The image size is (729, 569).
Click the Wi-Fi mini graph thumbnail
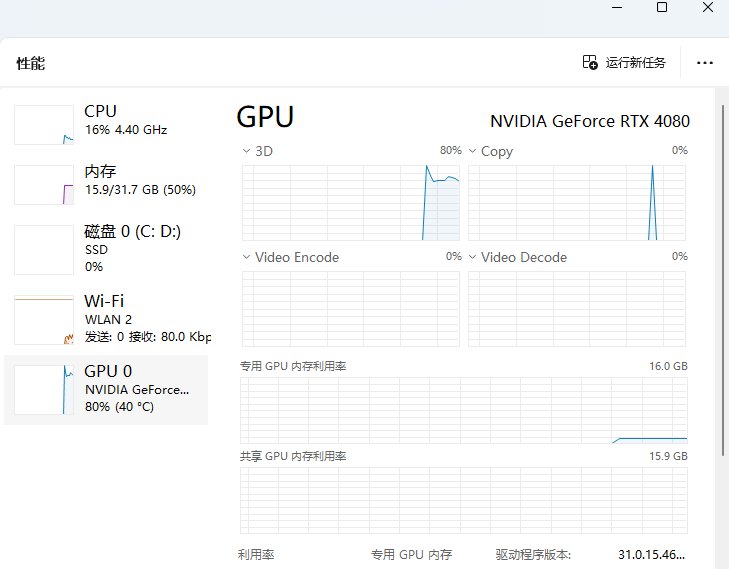click(44, 319)
